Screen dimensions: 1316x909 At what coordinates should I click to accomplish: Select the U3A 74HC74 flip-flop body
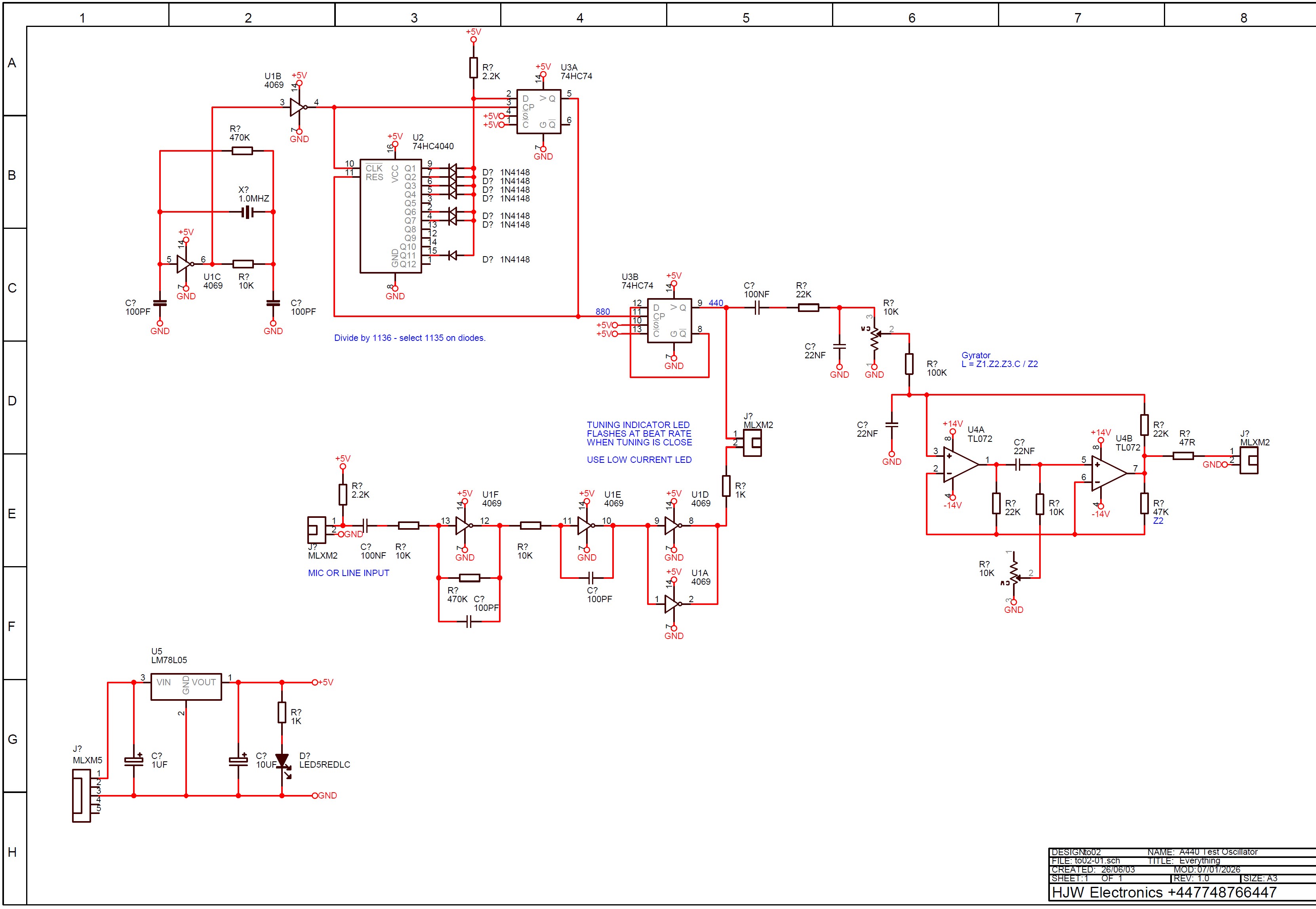(x=538, y=112)
